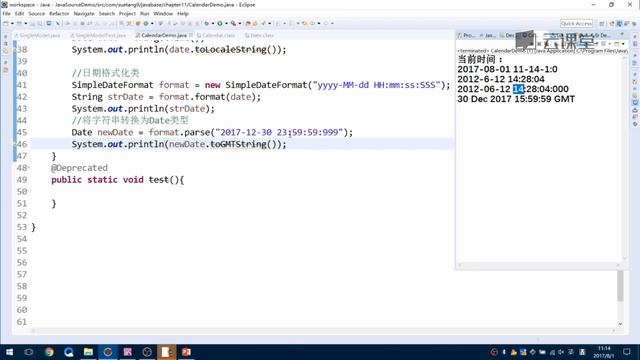
Task: Open Chrome from the taskbar
Action: point(49,352)
